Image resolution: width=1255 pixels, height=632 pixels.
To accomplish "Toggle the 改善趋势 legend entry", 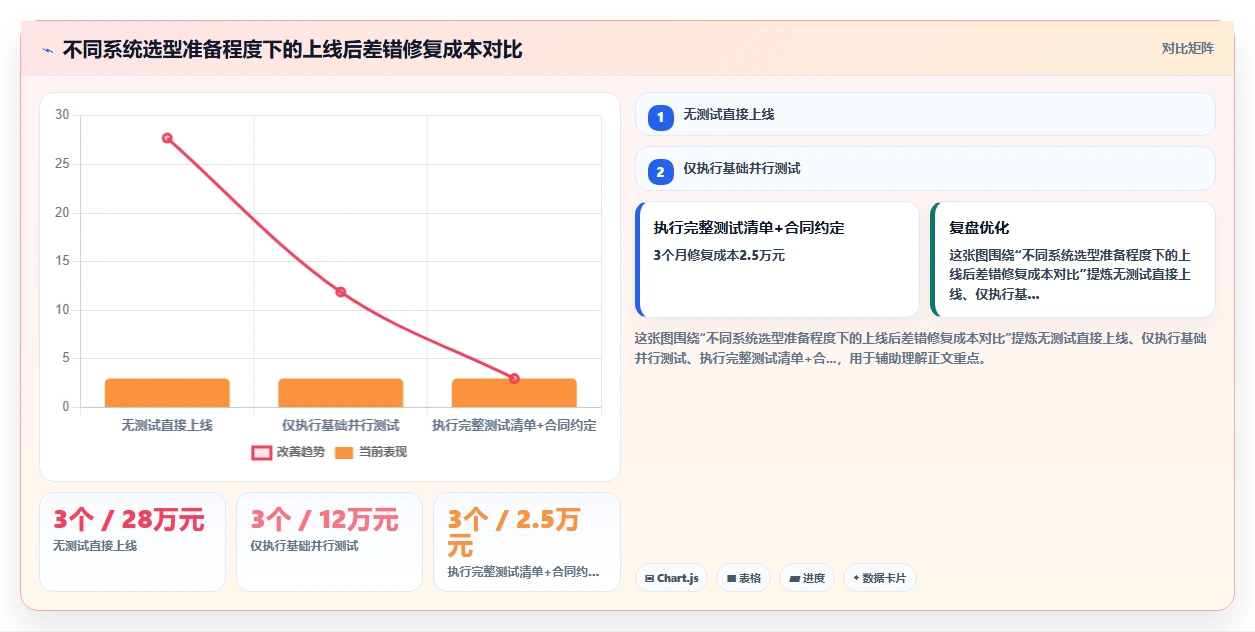I will point(288,452).
